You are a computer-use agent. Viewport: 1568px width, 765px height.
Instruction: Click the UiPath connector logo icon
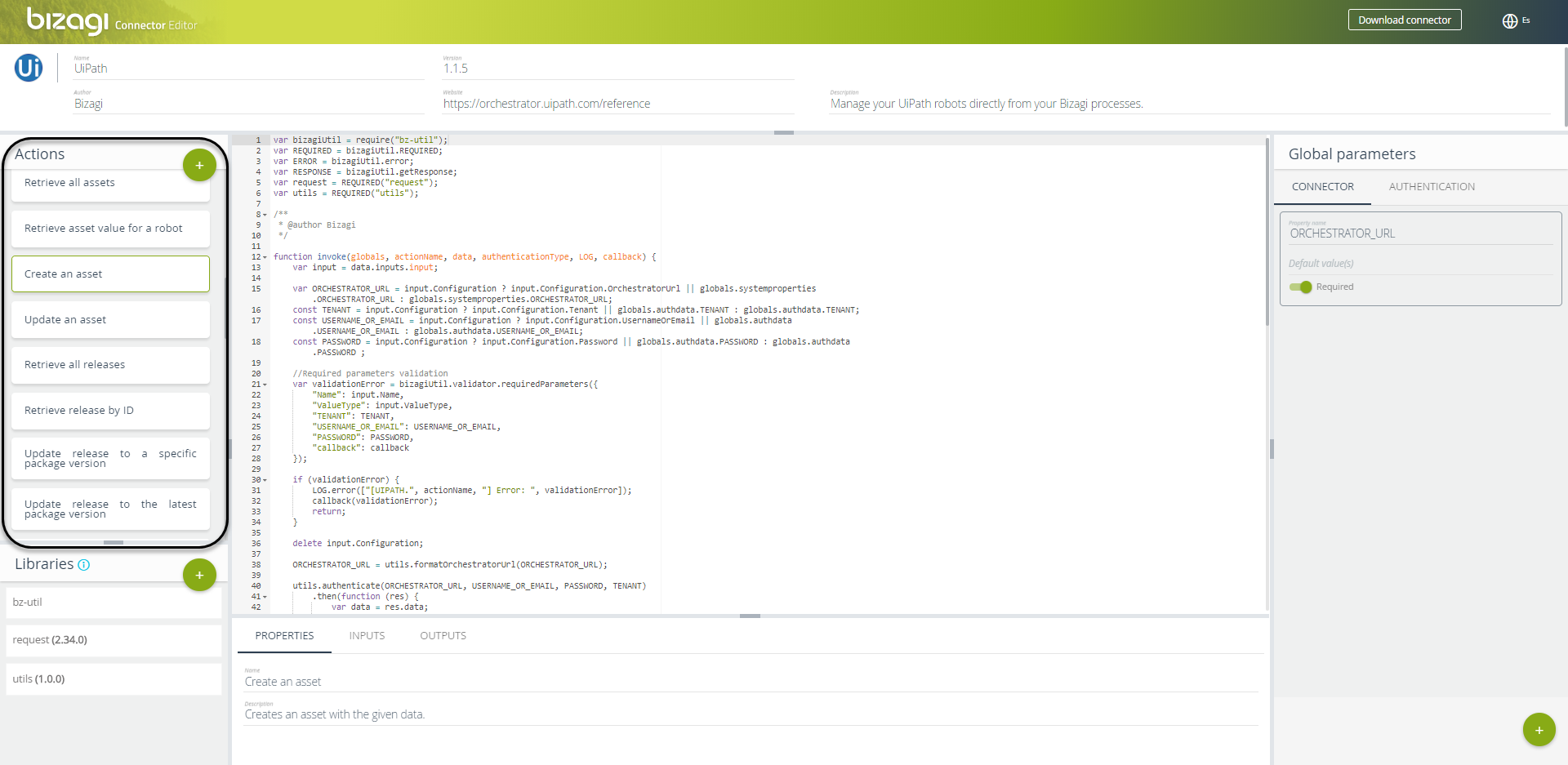(x=29, y=68)
